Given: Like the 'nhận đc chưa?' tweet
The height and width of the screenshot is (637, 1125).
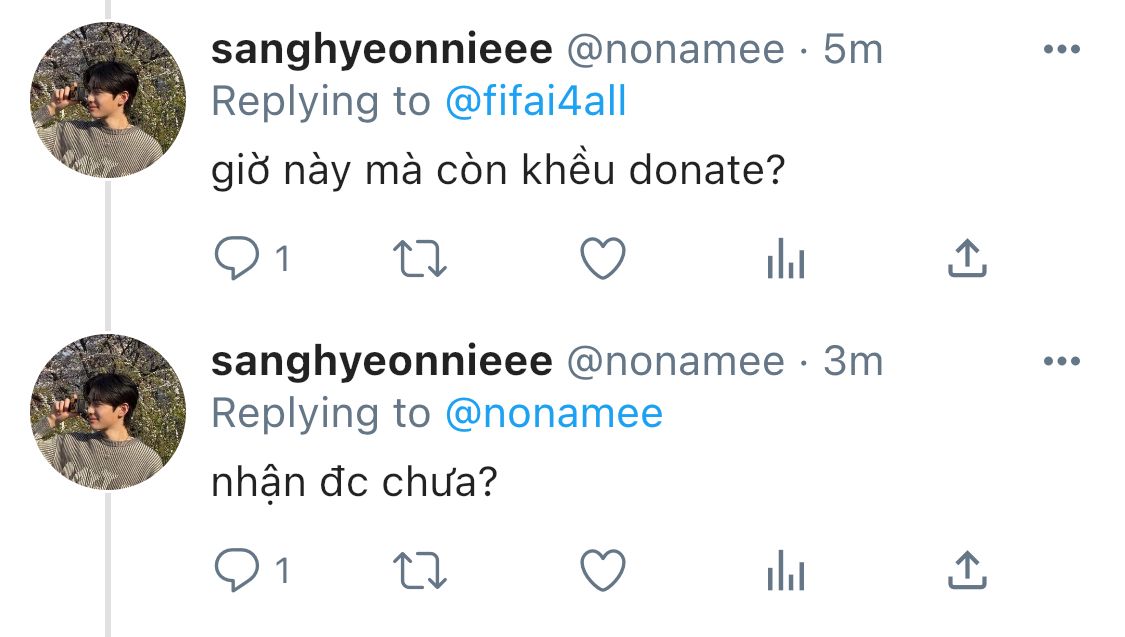Looking at the screenshot, I should click(x=603, y=570).
